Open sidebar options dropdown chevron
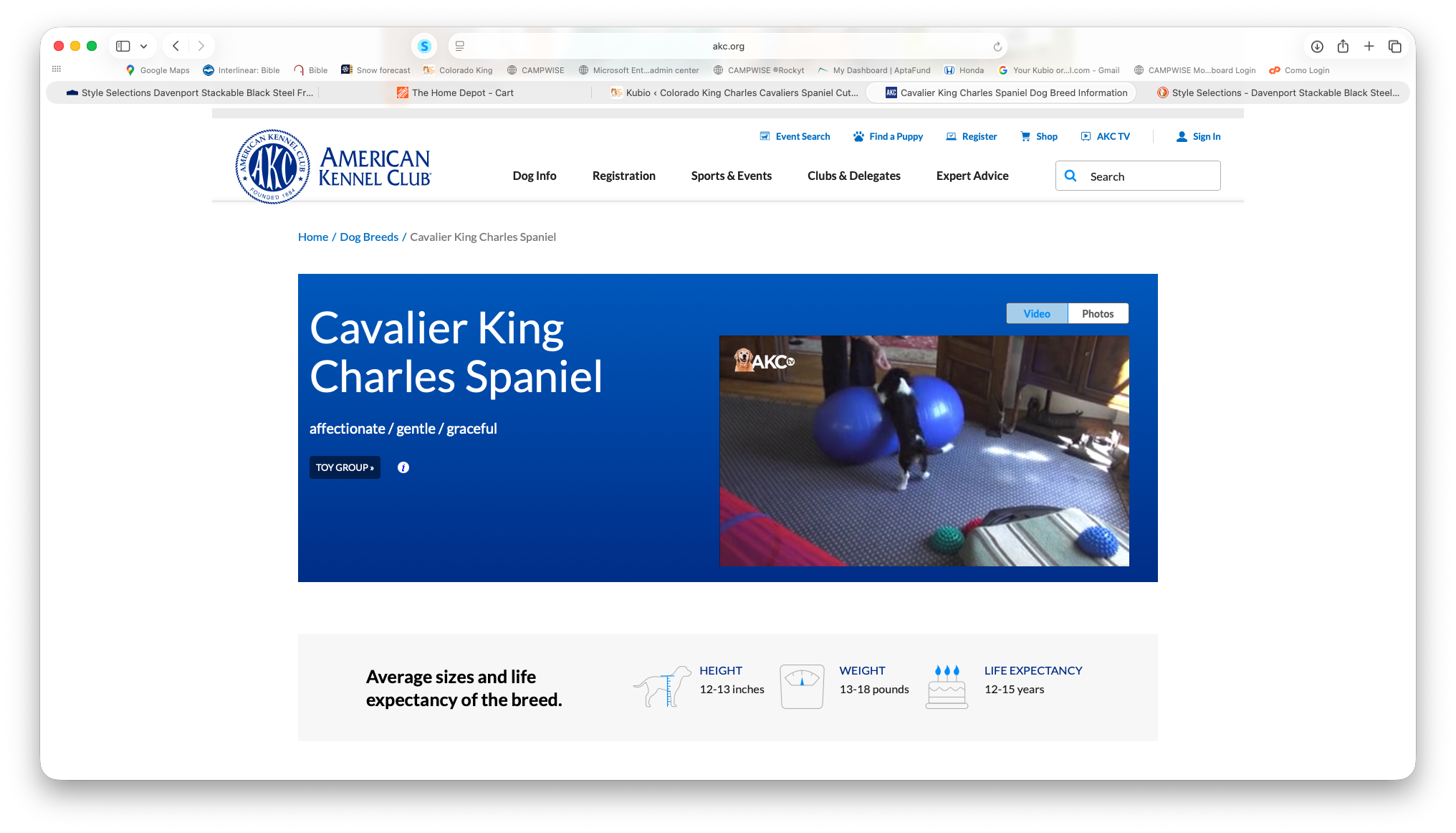 click(x=144, y=47)
